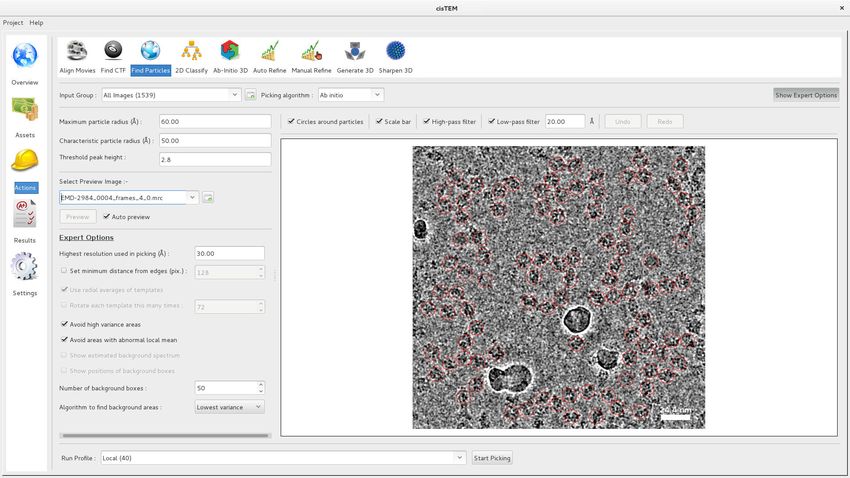The width and height of the screenshot is (850, 478).
Task: Click the Threshold peak height field
Action: (x=215, y=159)
